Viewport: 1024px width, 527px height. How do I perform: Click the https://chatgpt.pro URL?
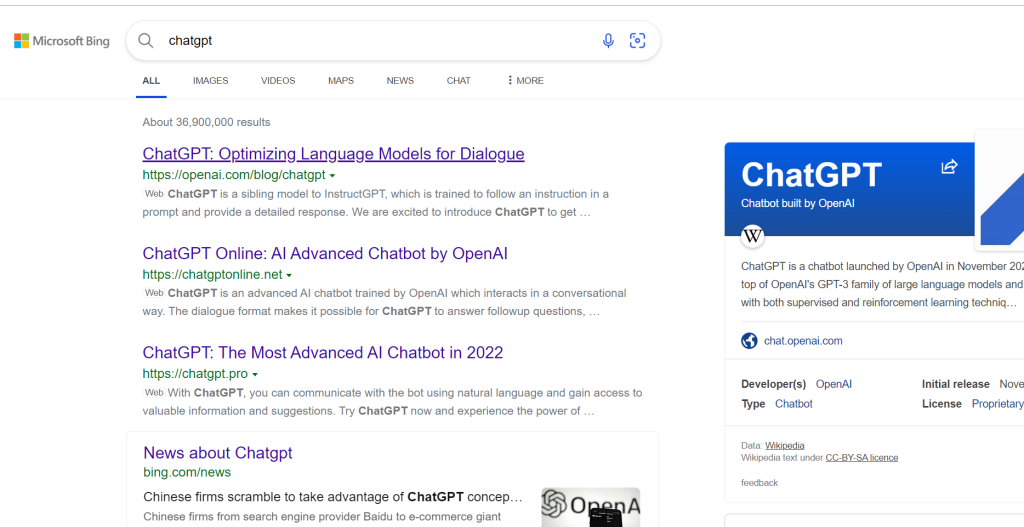point(195,374)
